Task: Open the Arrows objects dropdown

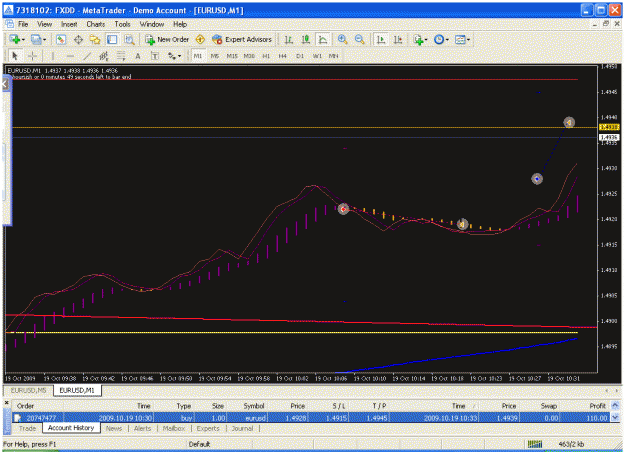Action: (x=175, y=56)
